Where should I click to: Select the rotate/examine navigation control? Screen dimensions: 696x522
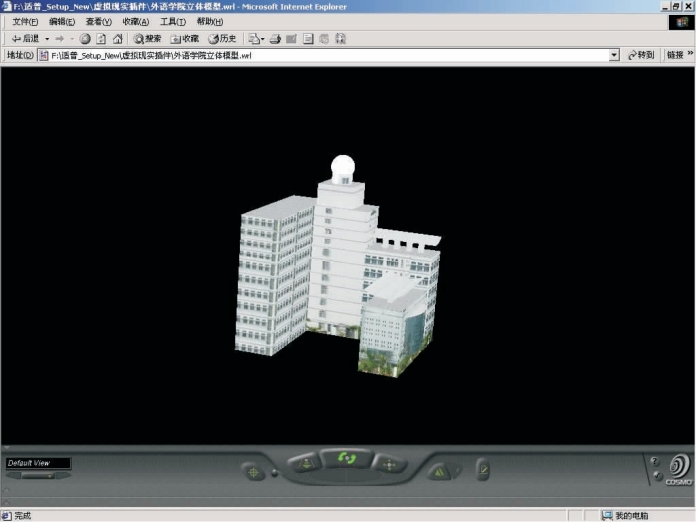[x=347, y=458]
